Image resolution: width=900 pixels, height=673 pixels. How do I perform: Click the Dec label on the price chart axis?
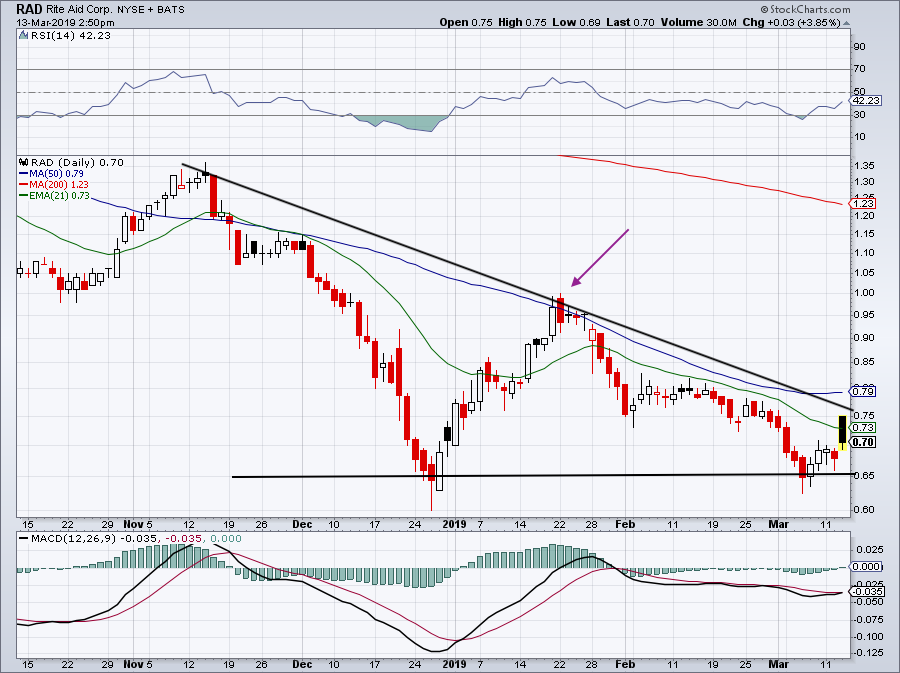302,524
